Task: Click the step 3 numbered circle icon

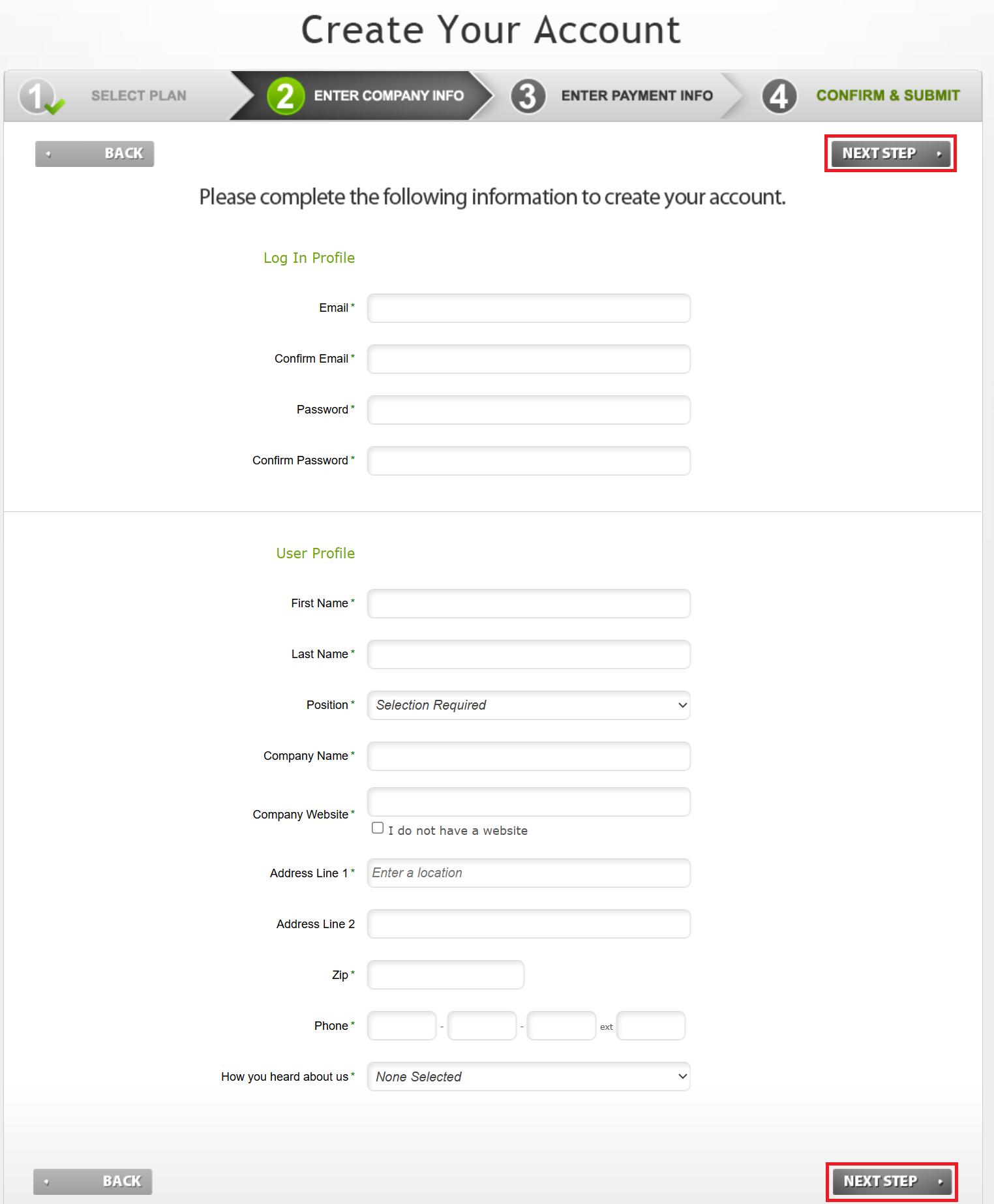Action: click(528, 95)
